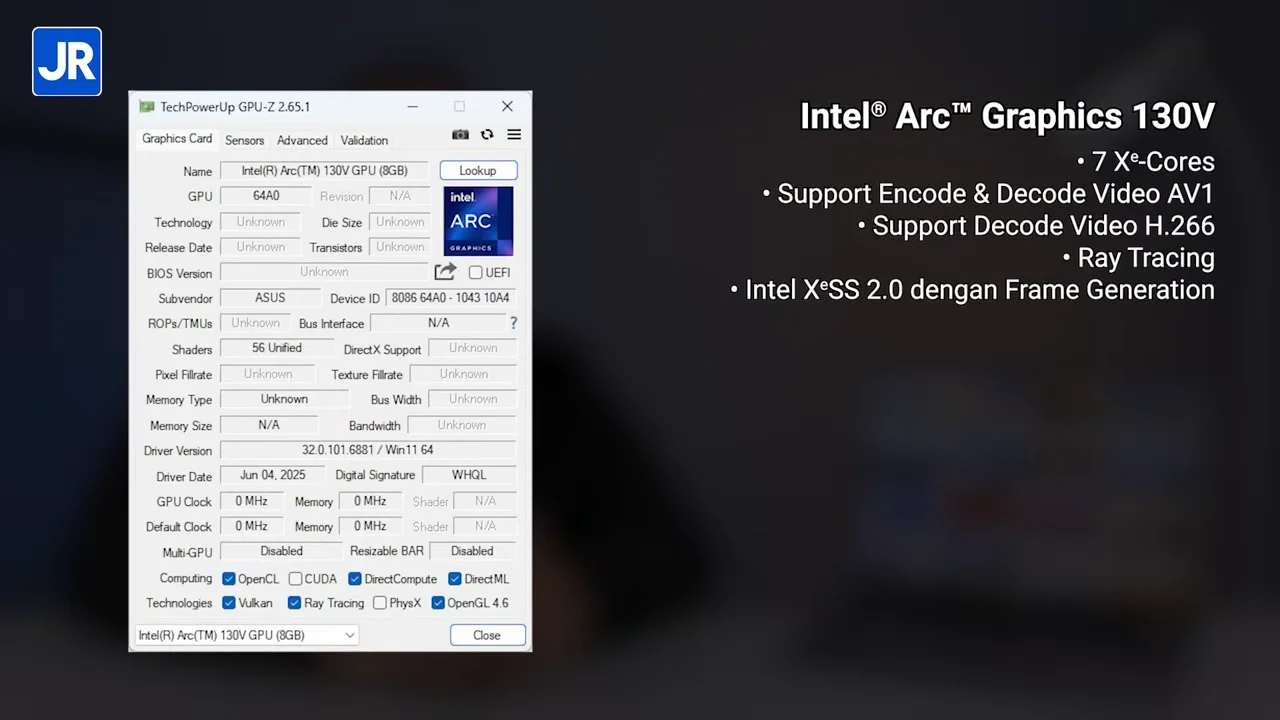Click the Intel ARC Graphics logo
This screenshot has width=1280, height=720.
click(x=478, y=221)
